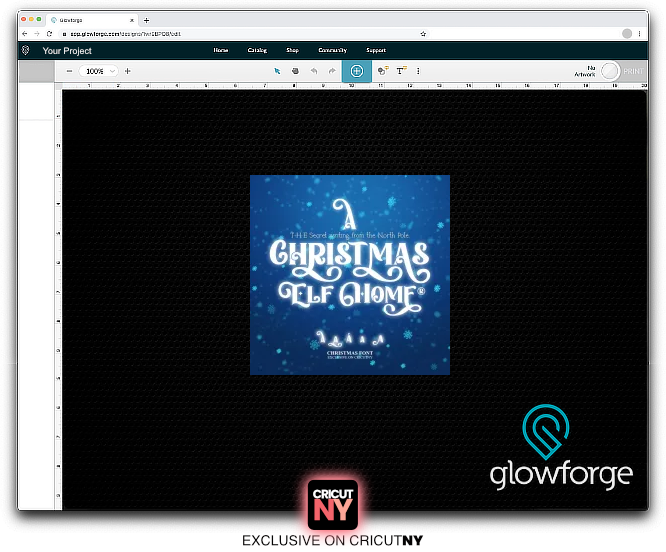Viewport: 666px width, 552px height.
Task: Zoom in with the plus icon
Action: click(127, 71)
